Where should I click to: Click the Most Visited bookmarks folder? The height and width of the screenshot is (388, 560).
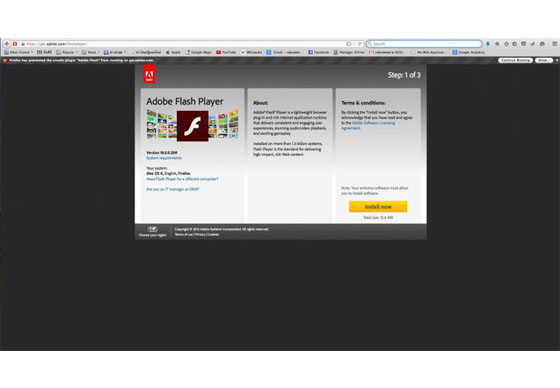[x=18, y=52]
